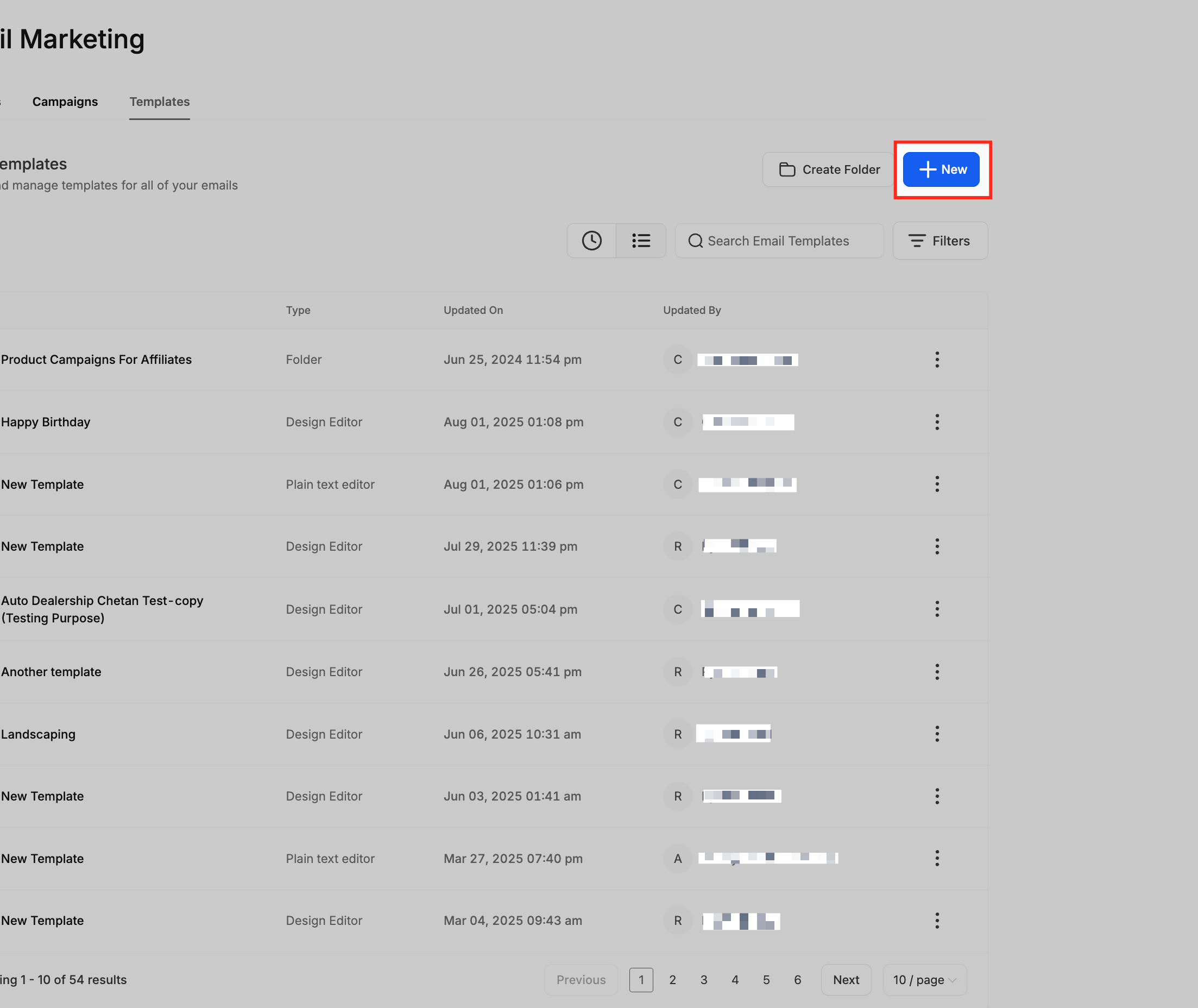This screenshot has width=1198, height=1008.
Task: Open options for Product Campaigns For Affiliates
Action: [x=937, y=360]
